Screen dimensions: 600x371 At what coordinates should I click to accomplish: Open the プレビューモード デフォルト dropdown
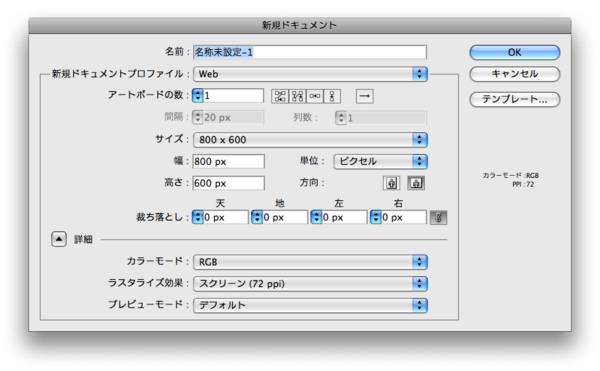(310, 305)
